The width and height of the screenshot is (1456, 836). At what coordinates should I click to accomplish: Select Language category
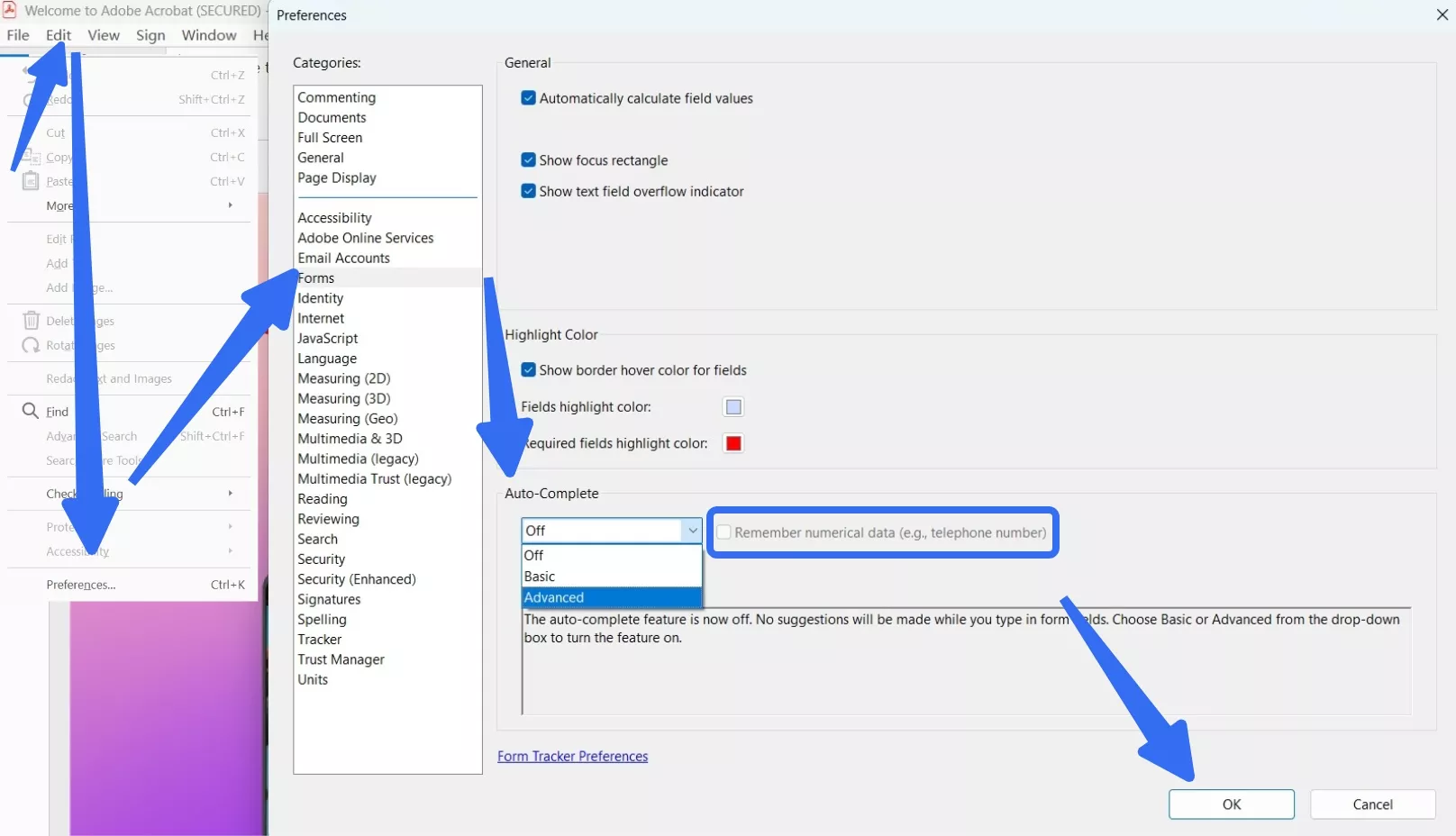point(328,359)
